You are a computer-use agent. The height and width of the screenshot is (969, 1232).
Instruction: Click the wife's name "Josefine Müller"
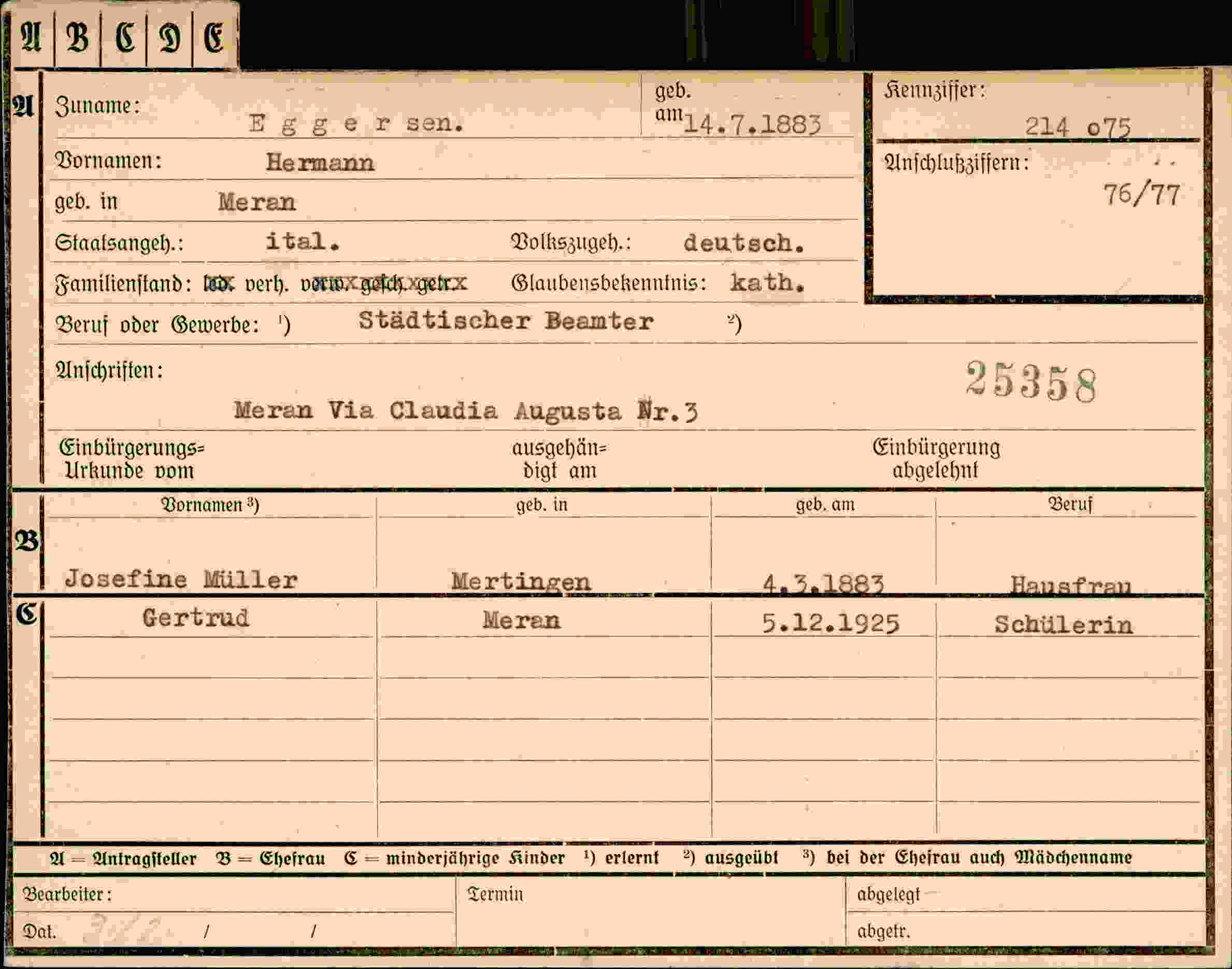coord(181,579)
